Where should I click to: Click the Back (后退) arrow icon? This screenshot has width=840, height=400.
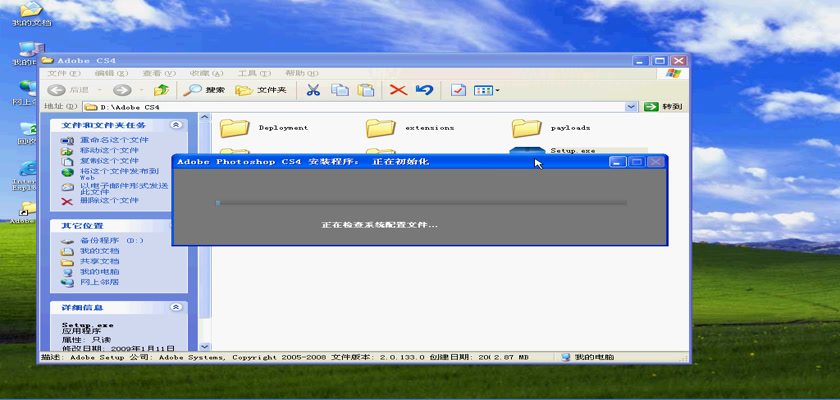coord(57,90)
